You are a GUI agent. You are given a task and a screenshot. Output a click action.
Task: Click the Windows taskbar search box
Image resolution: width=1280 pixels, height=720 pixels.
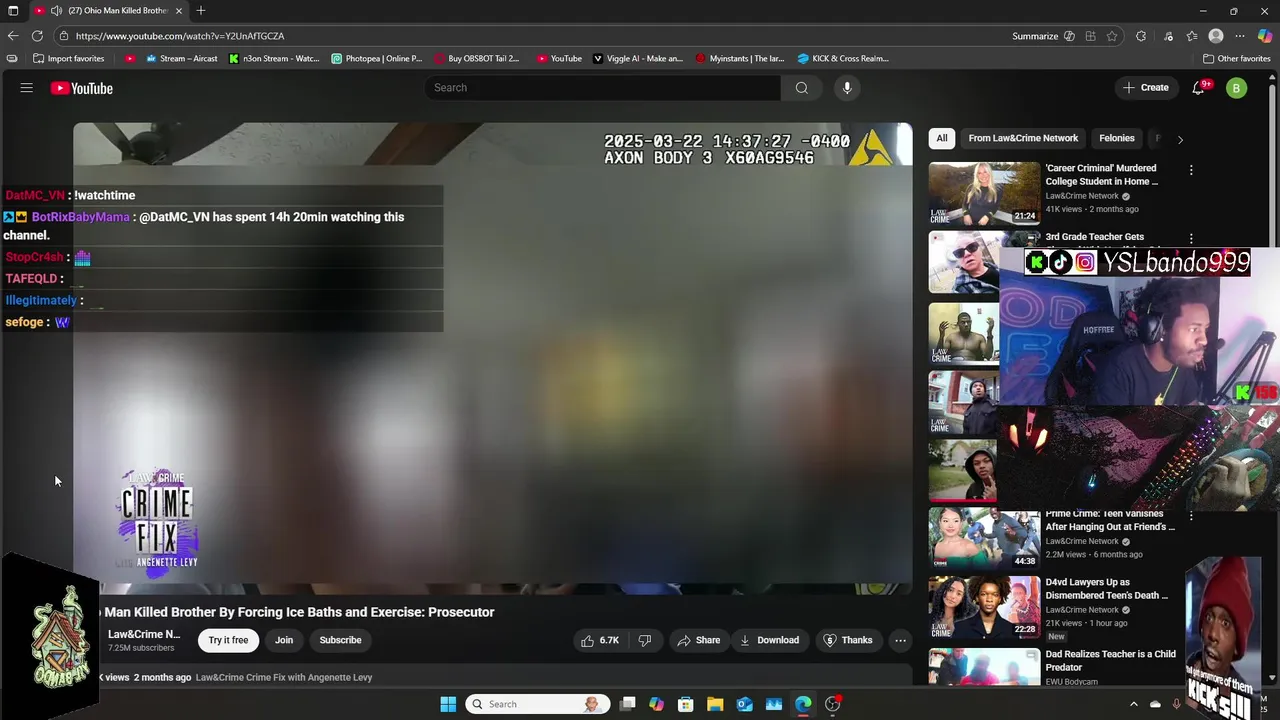tap(538, 704)
